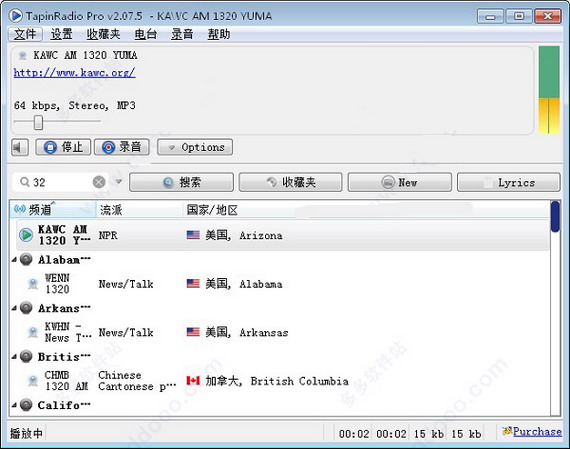The image size is (570, 449).
Task: Click the audio level meter
Action: point(549,89)
